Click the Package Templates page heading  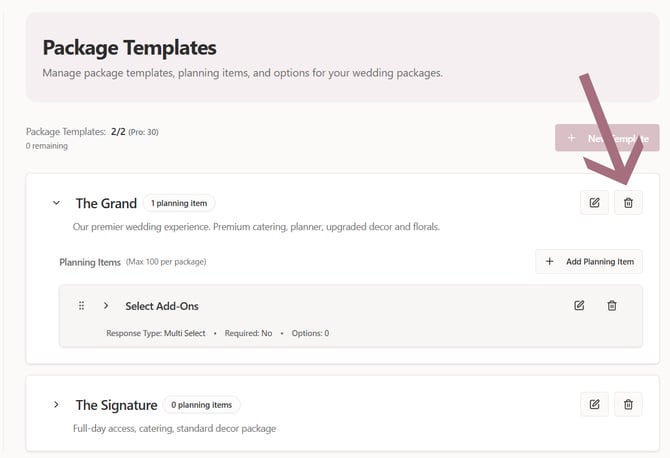tap(129, 47)
